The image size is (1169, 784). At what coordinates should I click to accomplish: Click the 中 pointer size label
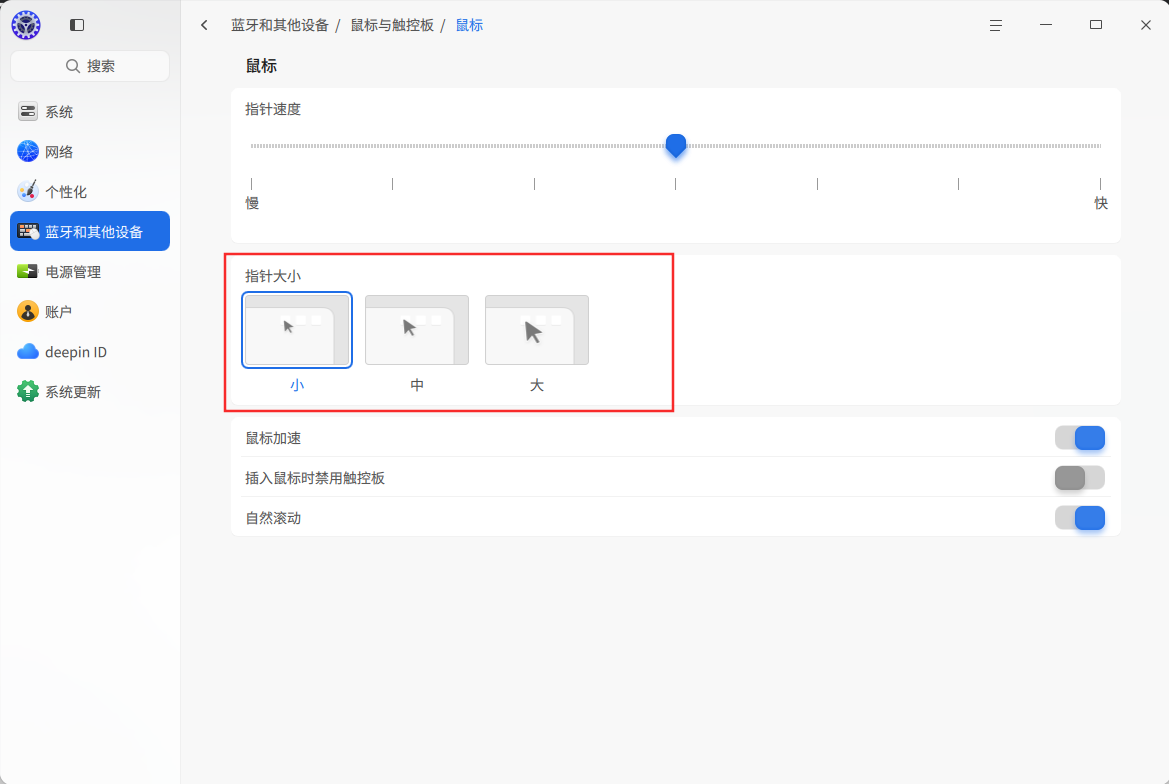tap(417, 385)
